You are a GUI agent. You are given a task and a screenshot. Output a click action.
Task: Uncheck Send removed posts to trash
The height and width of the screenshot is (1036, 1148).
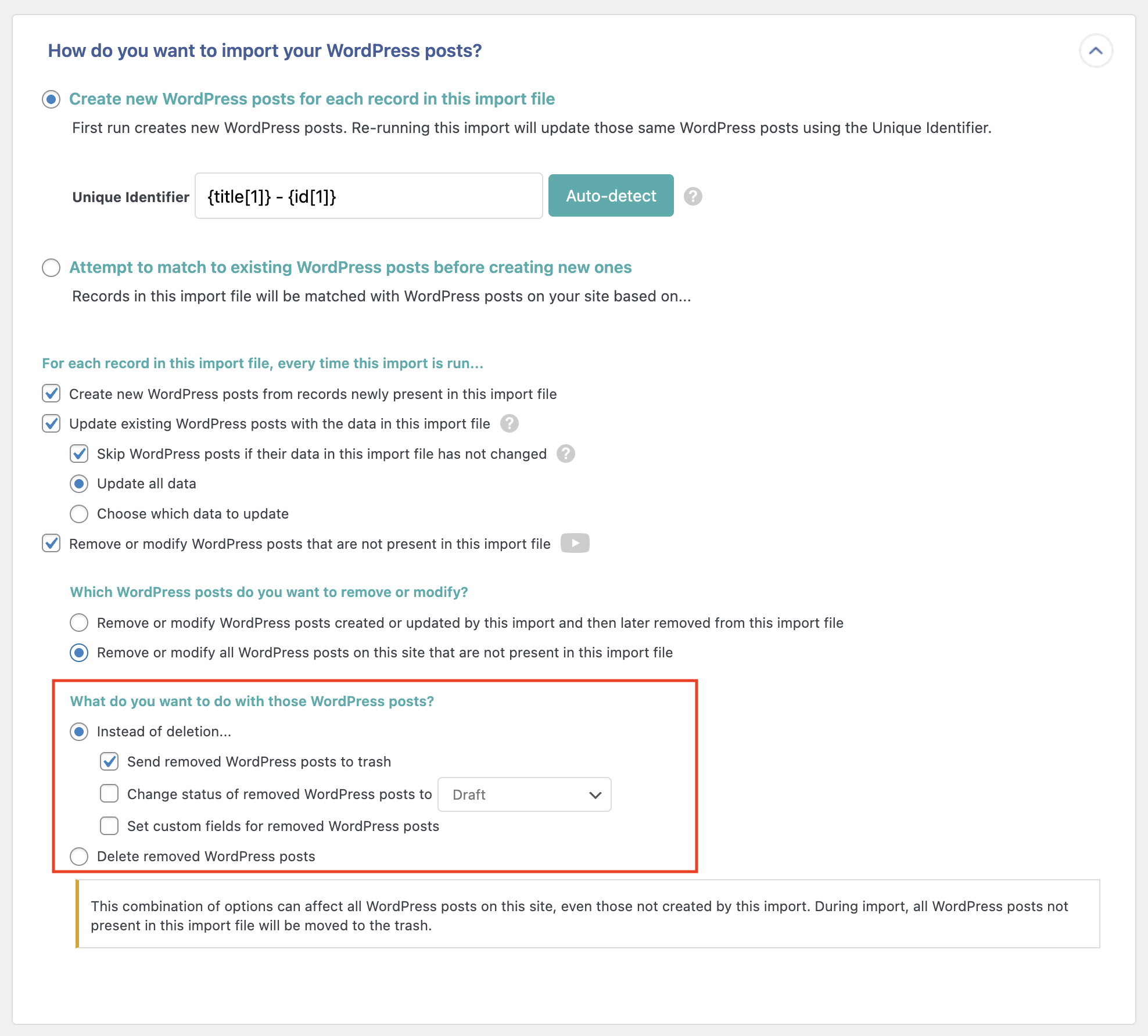point(109,761)
